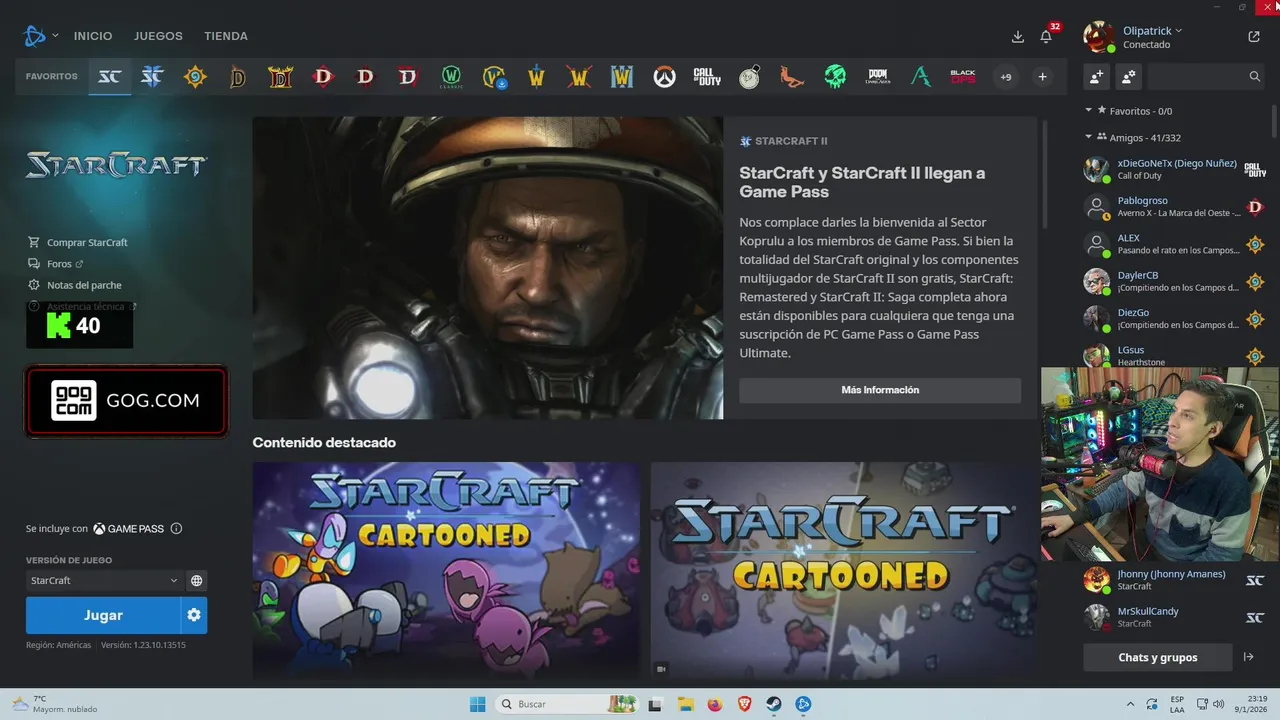Open Firefox from the Windows taskbar

714,704
